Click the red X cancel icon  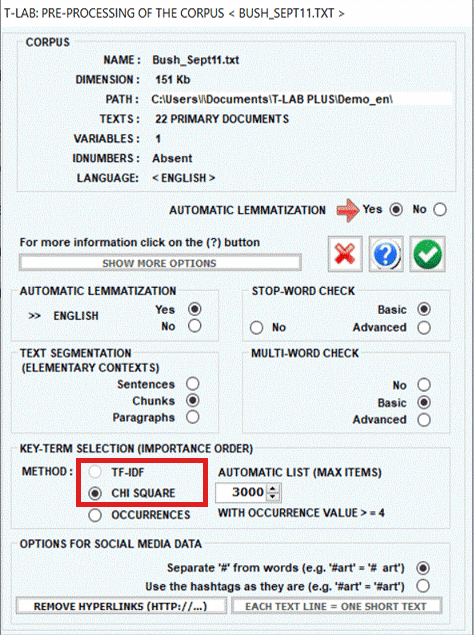pos(345,254)
